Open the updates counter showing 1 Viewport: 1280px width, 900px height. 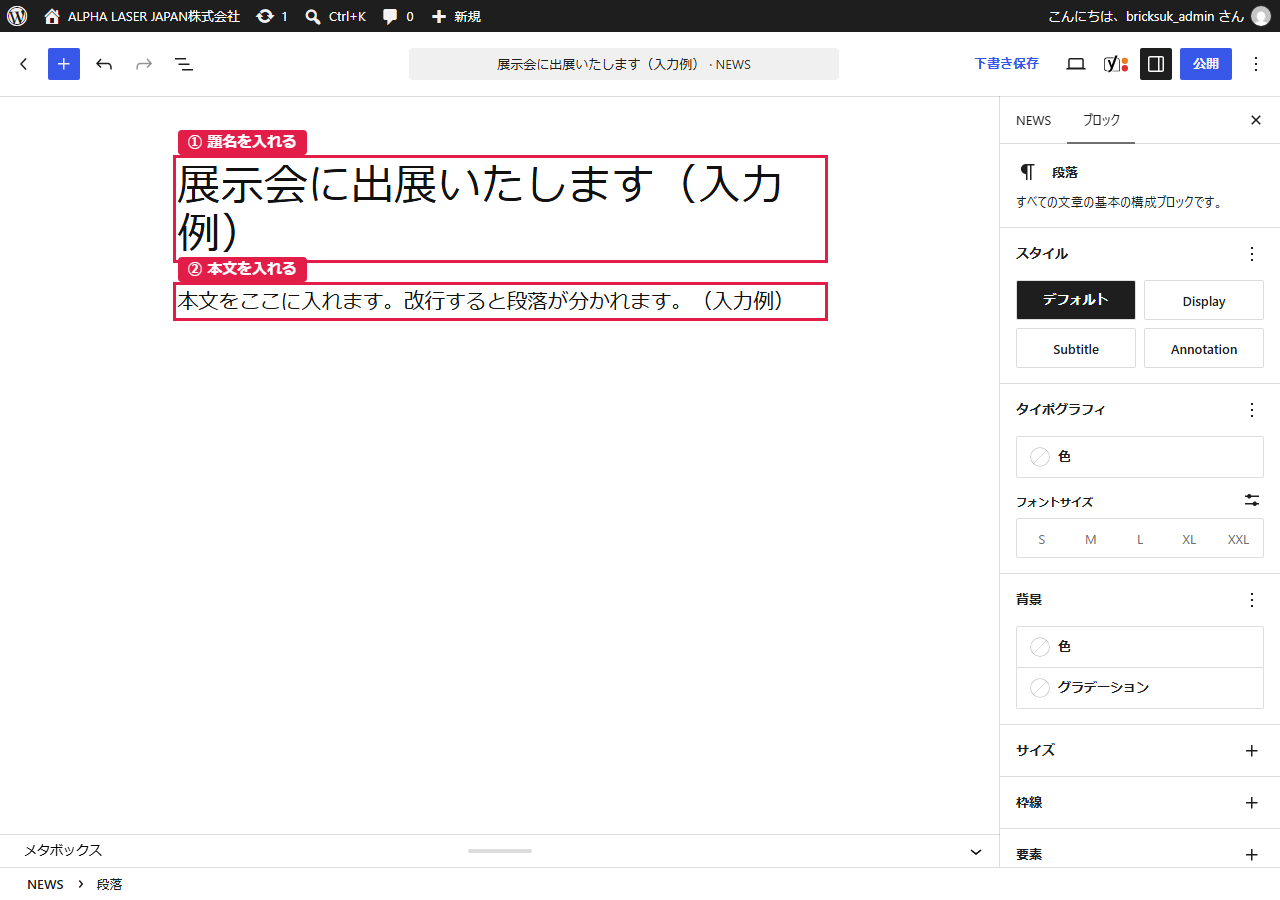pyautogui.click(x=272, y=16)
